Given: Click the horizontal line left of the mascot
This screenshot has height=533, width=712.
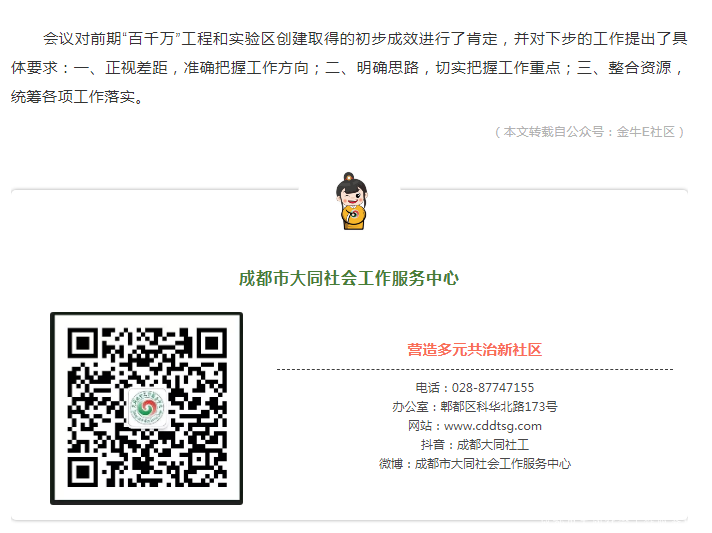Looking at the screenshot, I should coord(155,189).
